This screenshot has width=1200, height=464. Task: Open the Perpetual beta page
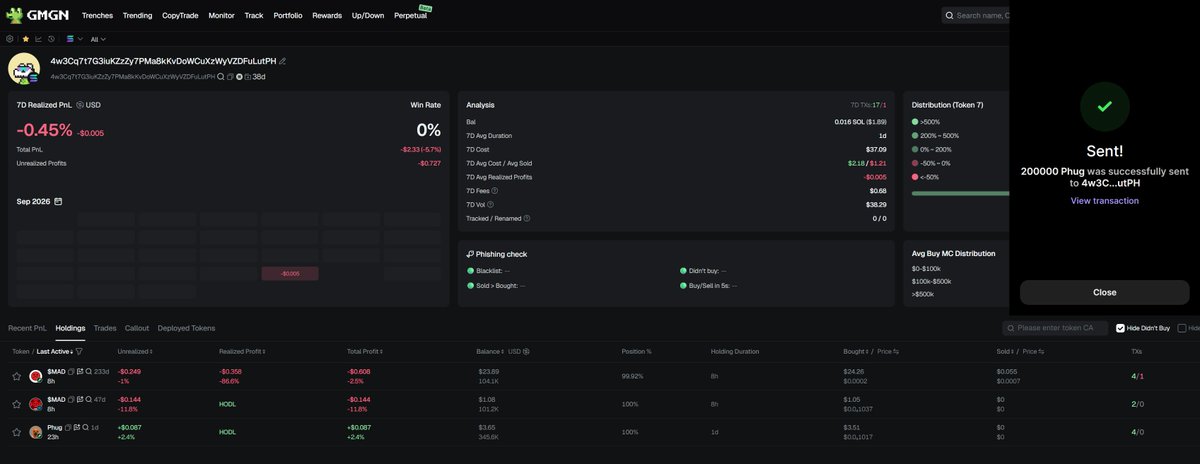click(x=411, y=16)
